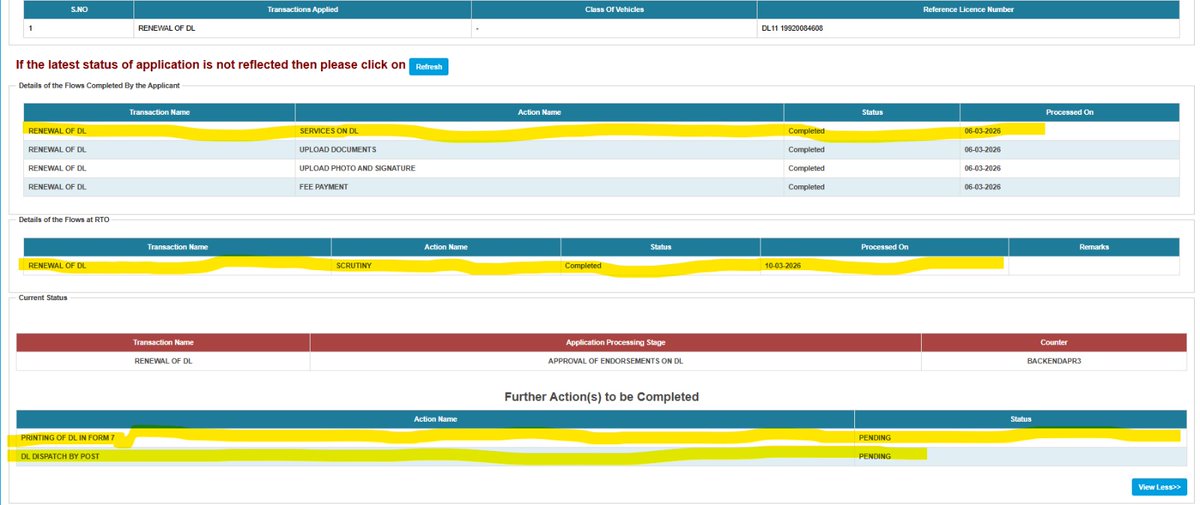Click the SERVICES ON DL action cell

click(539, 131)
